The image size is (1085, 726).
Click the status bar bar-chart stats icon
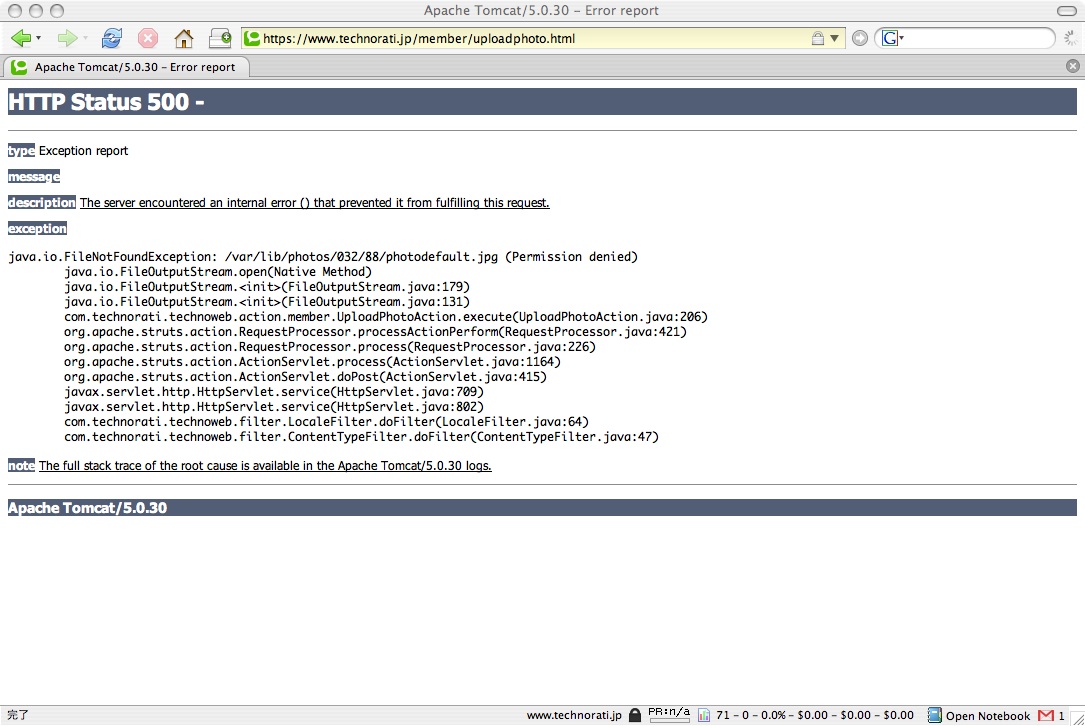coord(704,716)
